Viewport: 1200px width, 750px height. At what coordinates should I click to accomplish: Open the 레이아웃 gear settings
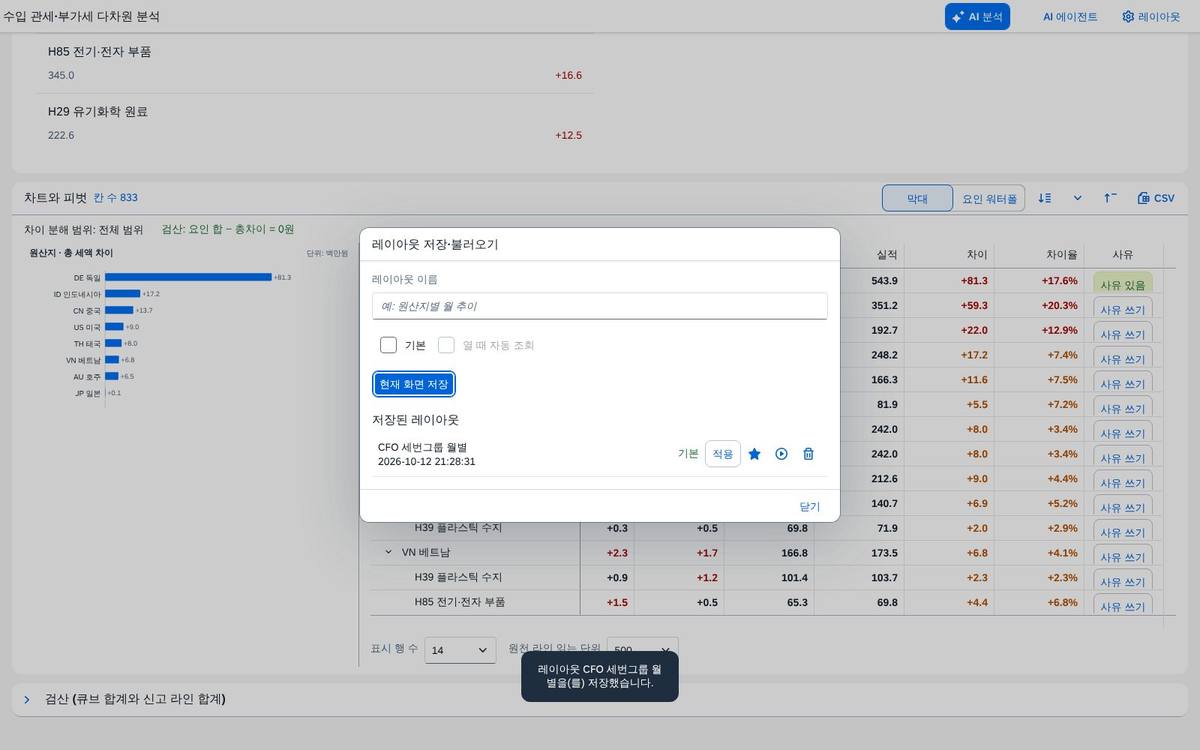[x=1151, y=17]
